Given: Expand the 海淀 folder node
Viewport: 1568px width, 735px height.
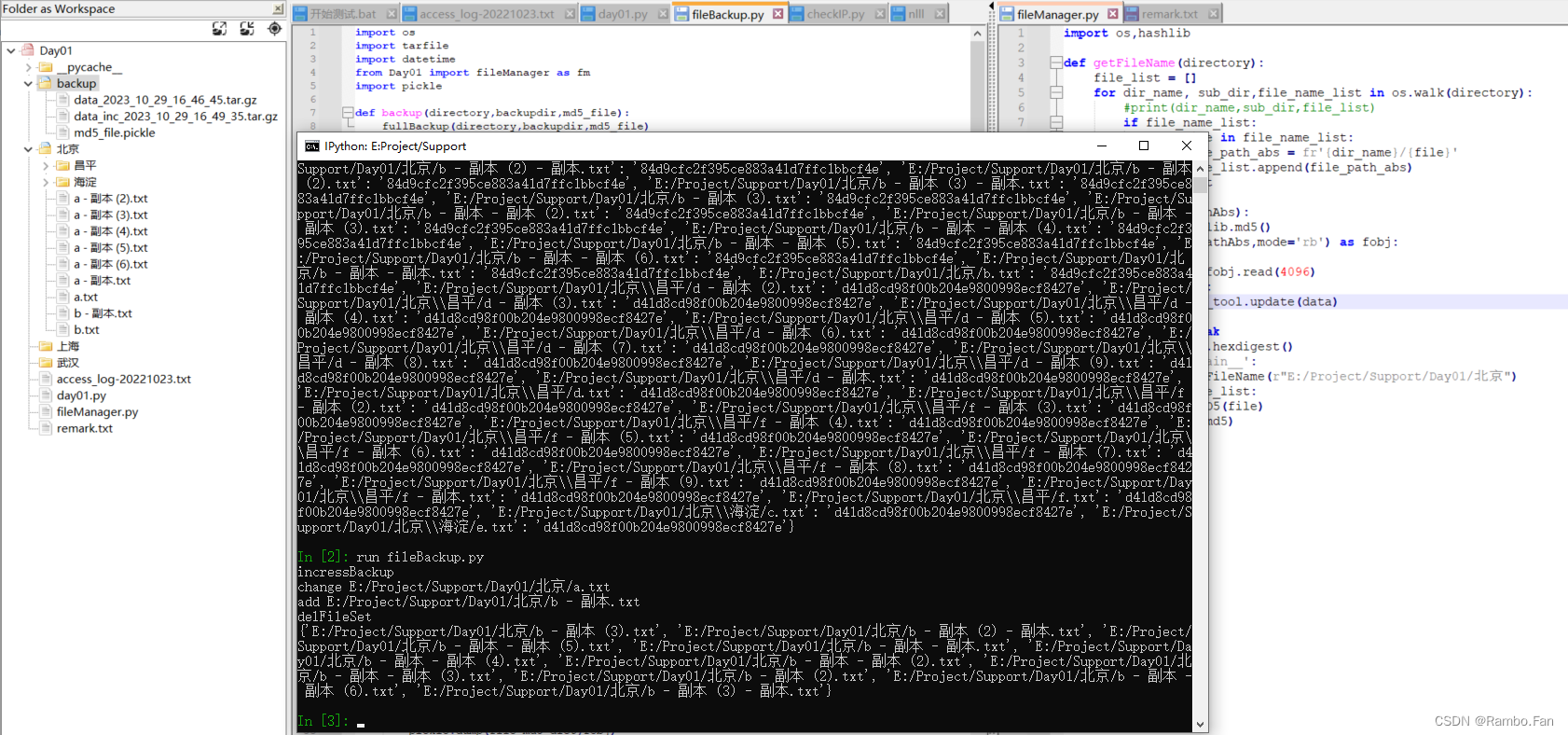Looking at the screenshot, I should point(46,182).
